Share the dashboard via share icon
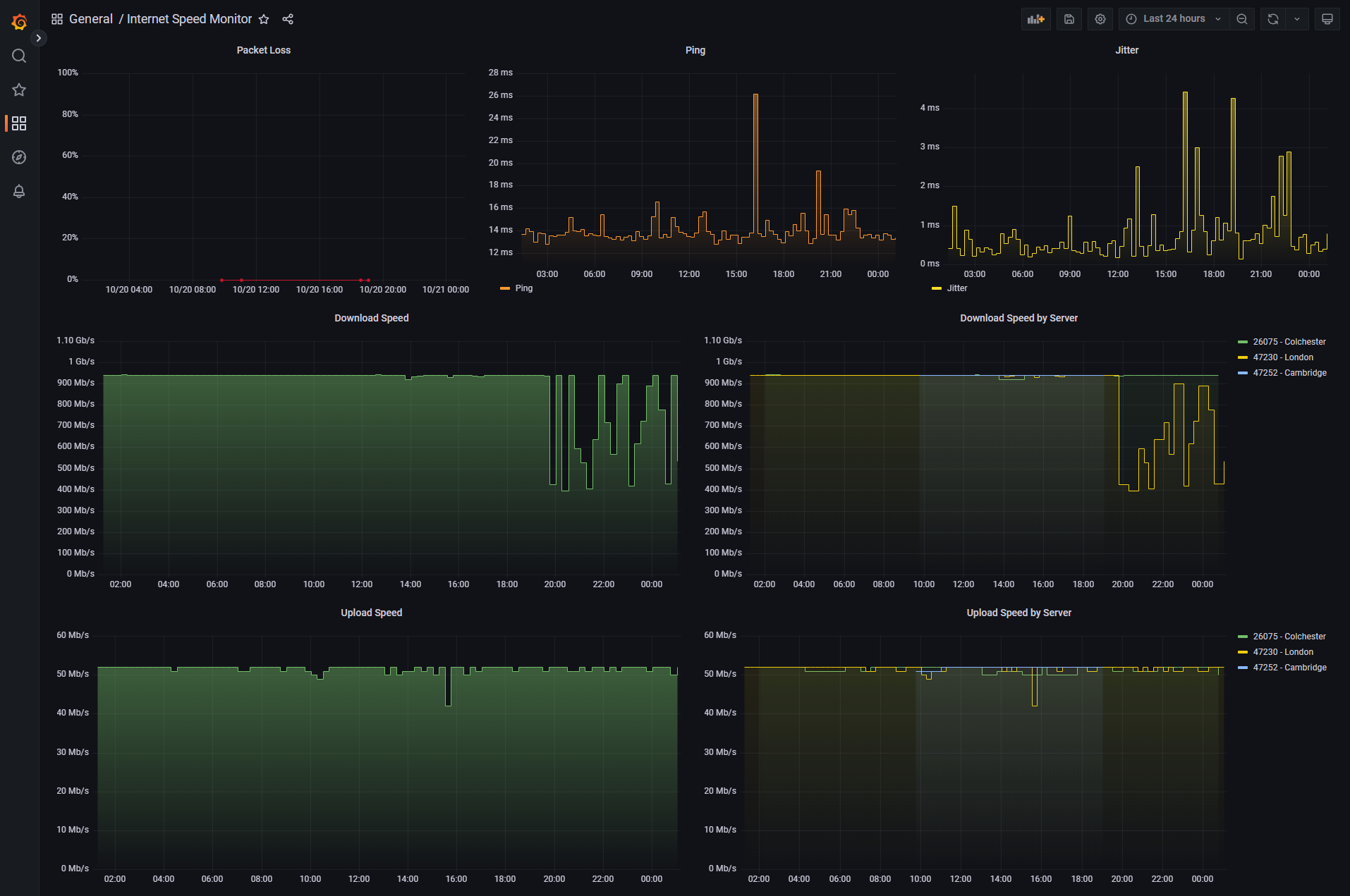 288,19
